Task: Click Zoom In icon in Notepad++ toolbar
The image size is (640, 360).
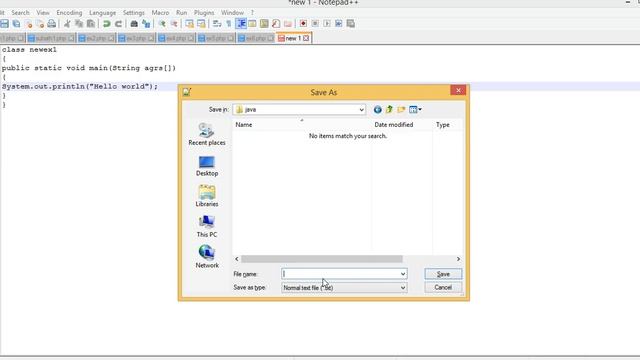Action: (x=162, y=24)
